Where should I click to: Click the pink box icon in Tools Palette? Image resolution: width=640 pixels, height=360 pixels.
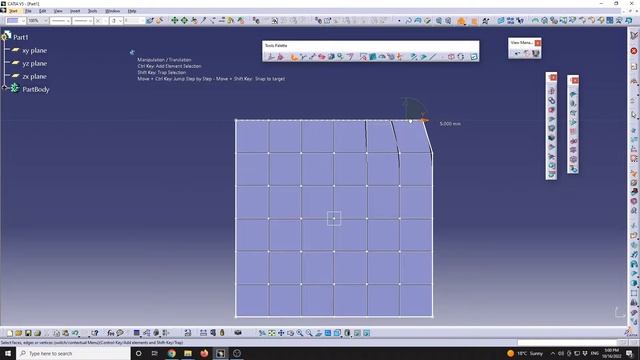point(451,57)
